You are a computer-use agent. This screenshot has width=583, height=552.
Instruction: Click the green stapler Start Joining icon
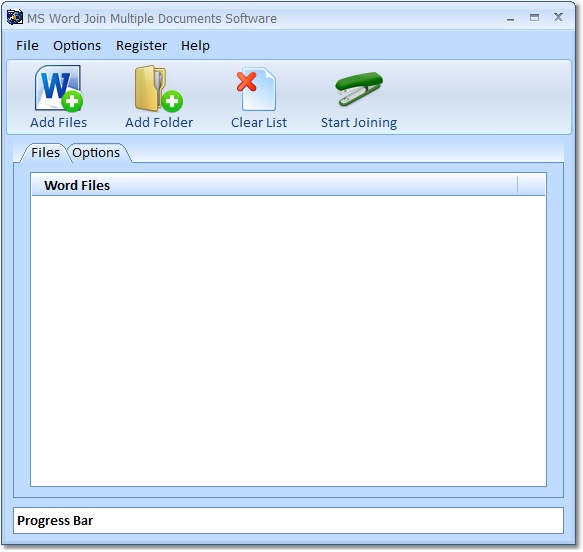[x=359, y=88]
